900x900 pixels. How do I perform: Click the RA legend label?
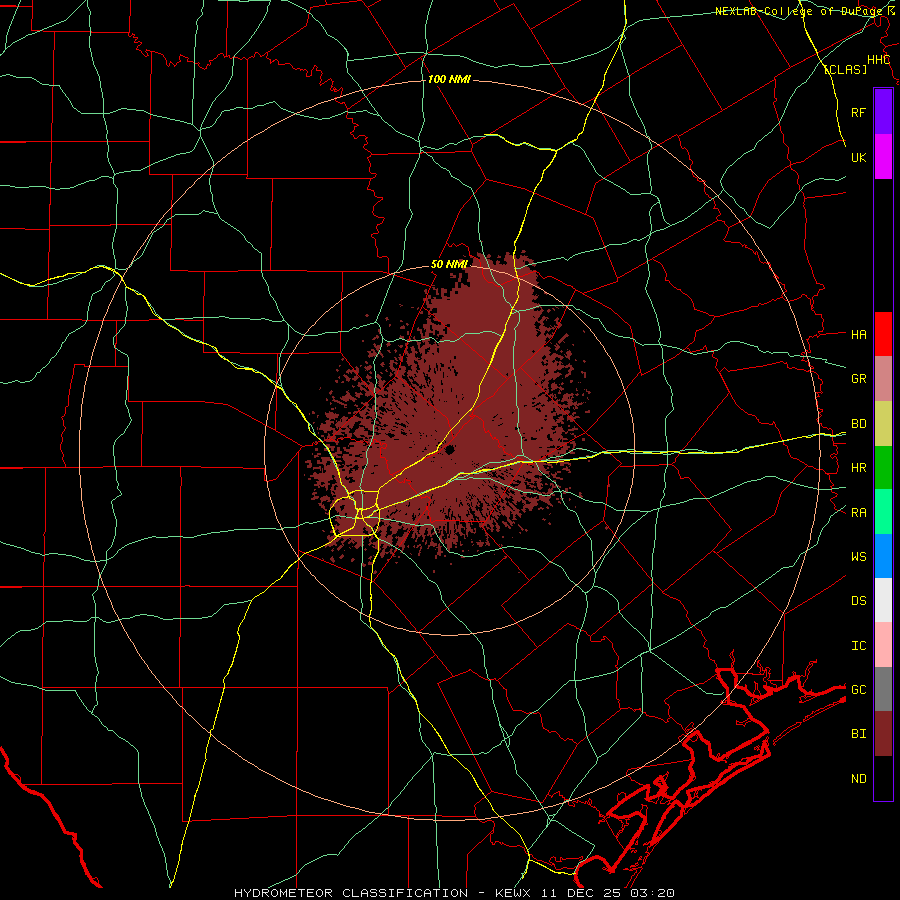[858, 513]
